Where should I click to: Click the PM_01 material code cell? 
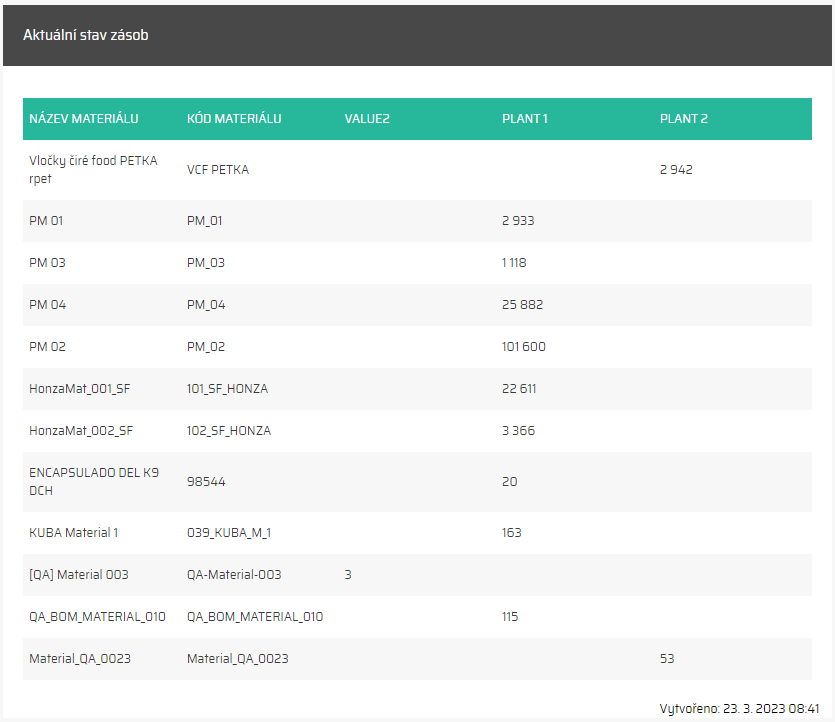(206, 221)
